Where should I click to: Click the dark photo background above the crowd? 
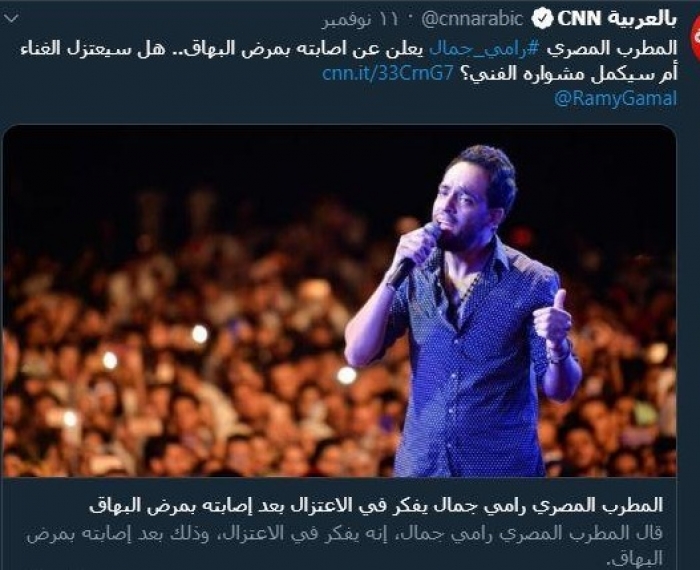coord(223,161)
